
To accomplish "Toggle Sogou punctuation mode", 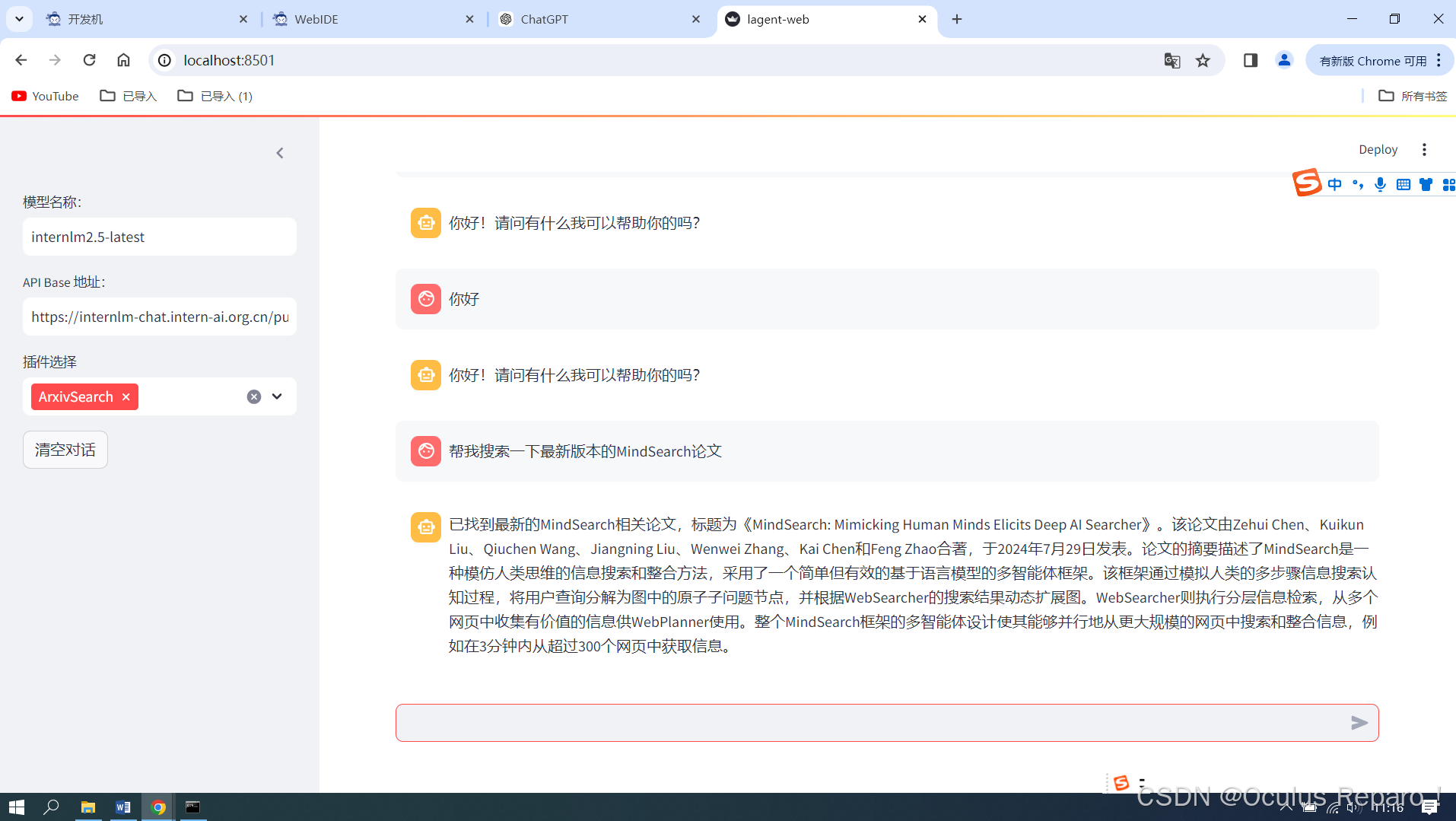I will click(1359, 184).
